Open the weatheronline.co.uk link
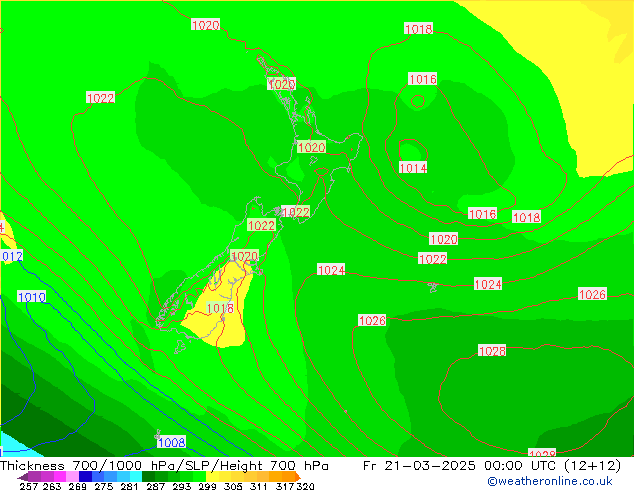 [550, 481]
